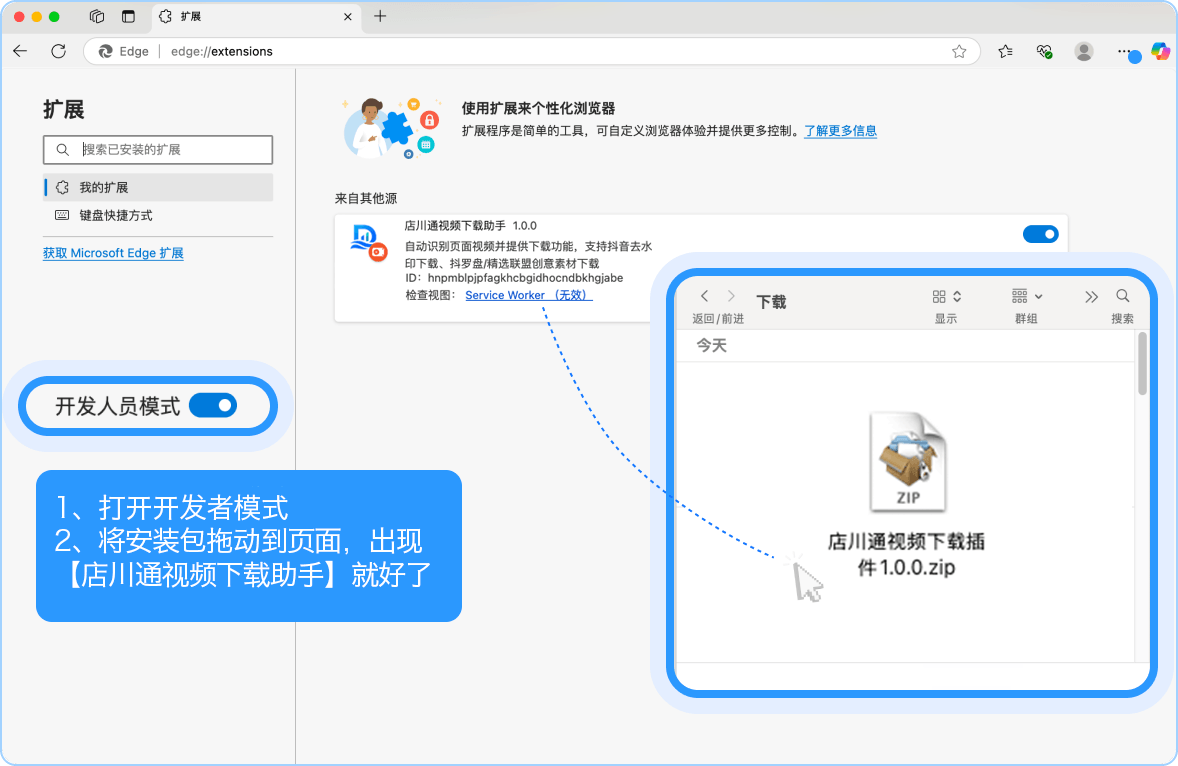Open the Finder 群组 grouping dropdown
The width and height of the screenshot is (1178, 766).
click(1026, 296)
